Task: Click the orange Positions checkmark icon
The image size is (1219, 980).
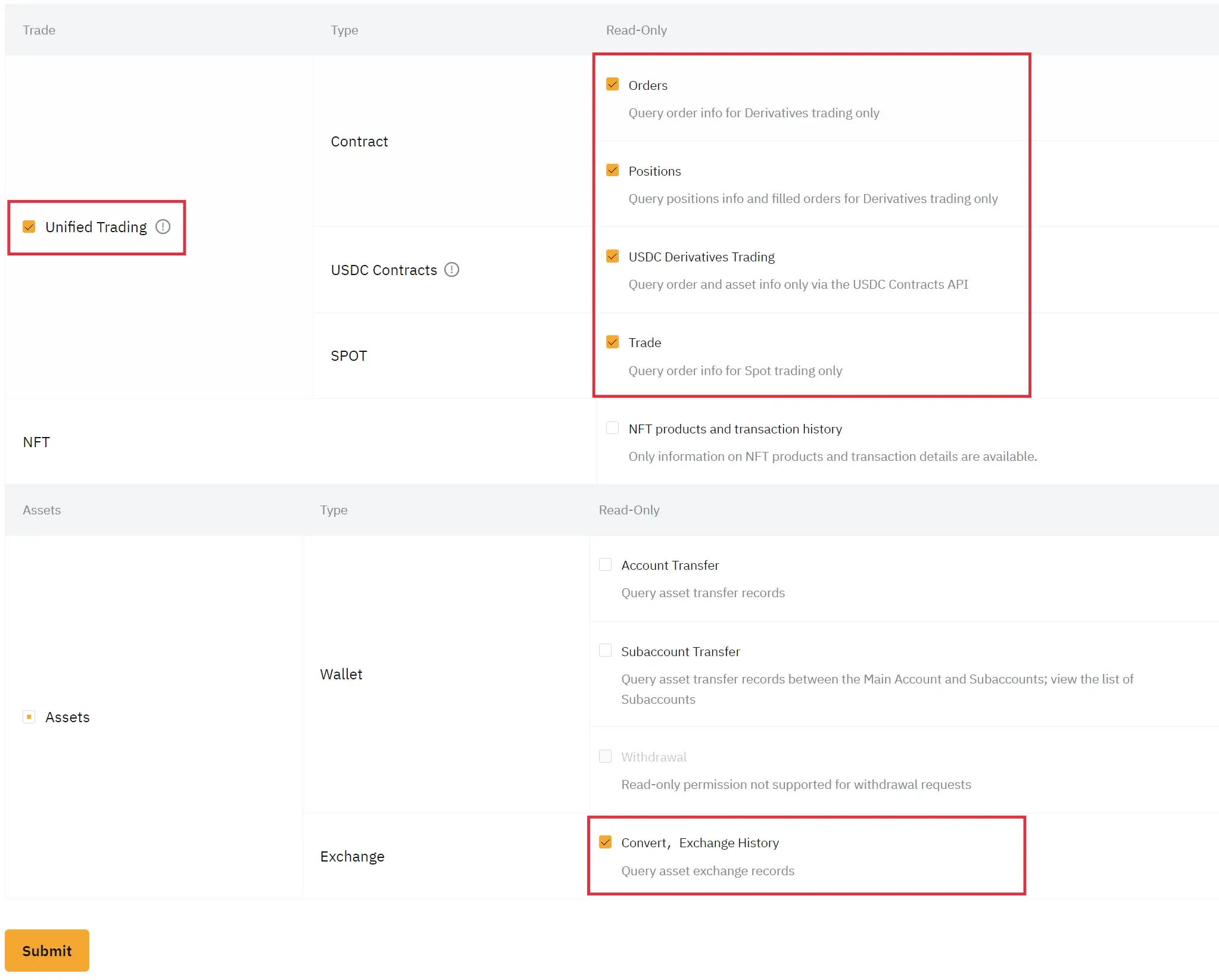Action: 613,170
